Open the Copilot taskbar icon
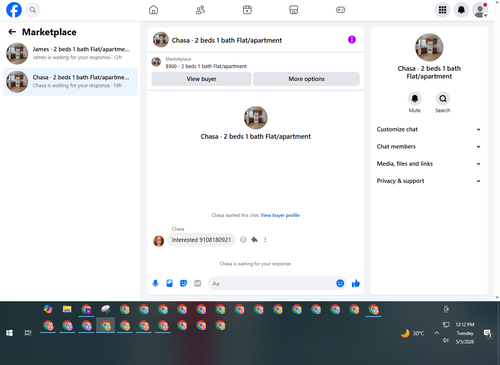 tap(48, 309)
